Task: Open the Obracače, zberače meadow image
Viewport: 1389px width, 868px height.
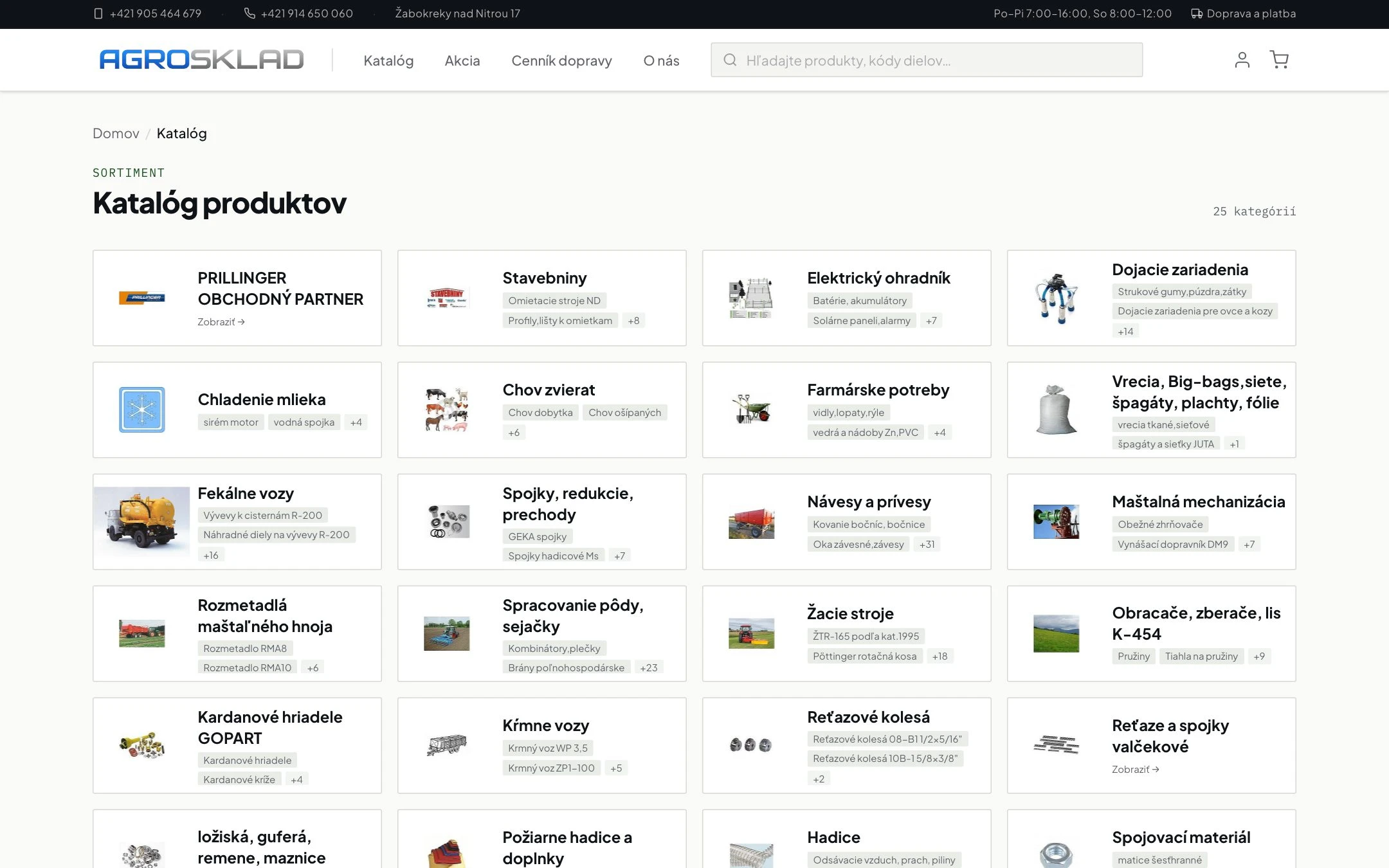Action: pyautogui.click(x=1057, y=633)
